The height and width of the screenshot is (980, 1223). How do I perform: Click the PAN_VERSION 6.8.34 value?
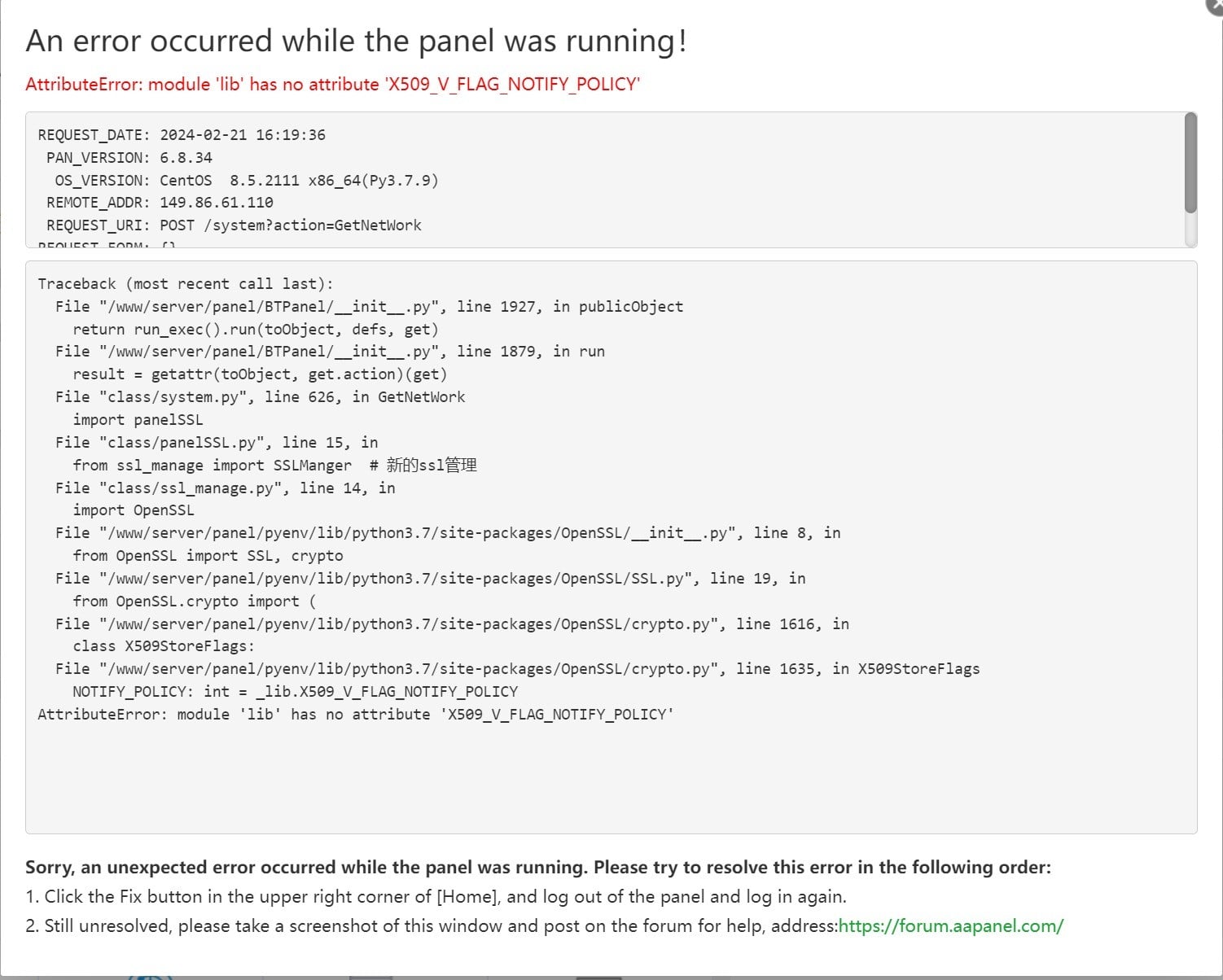pos(186,158)
